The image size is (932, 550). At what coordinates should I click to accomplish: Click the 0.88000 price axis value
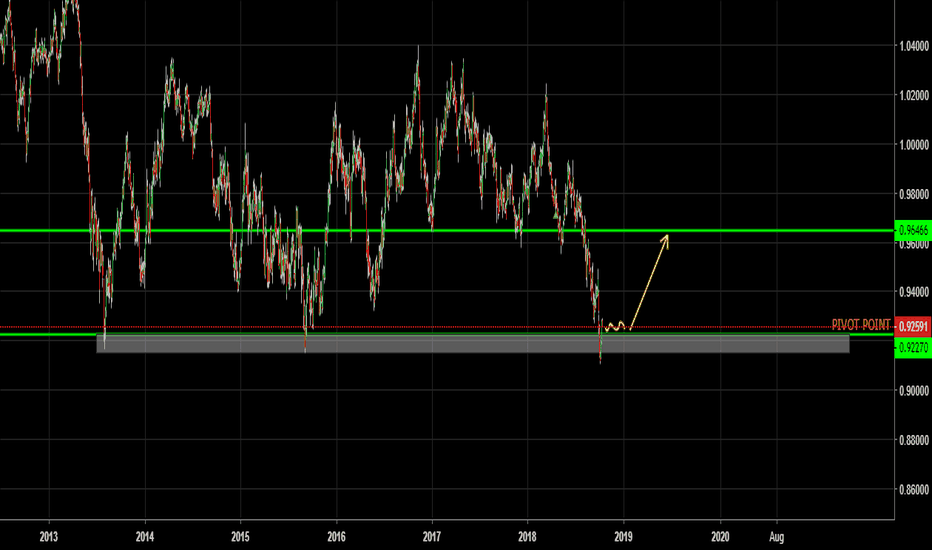coord(914,439)
